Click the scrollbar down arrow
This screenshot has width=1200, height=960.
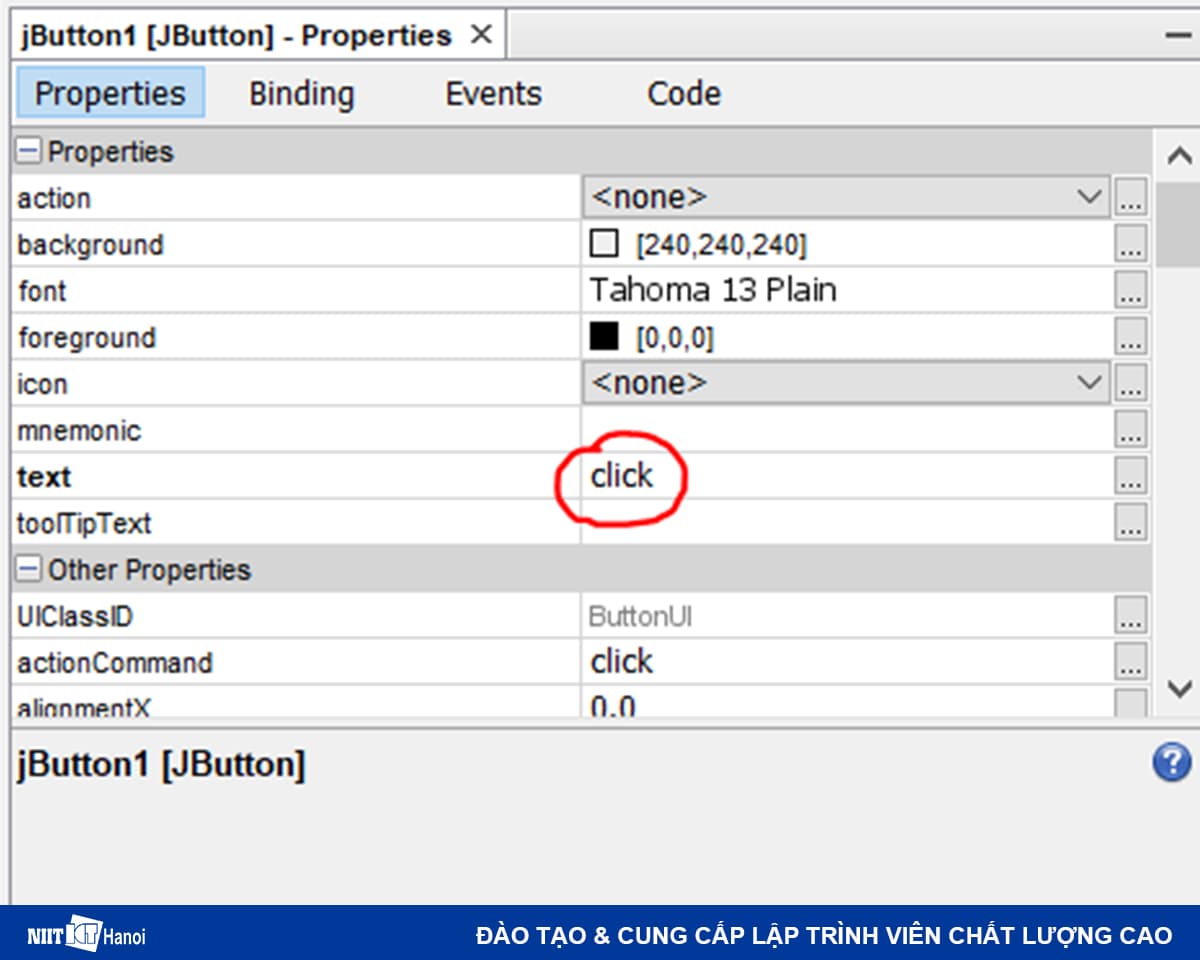click(x=1179, y=689)
